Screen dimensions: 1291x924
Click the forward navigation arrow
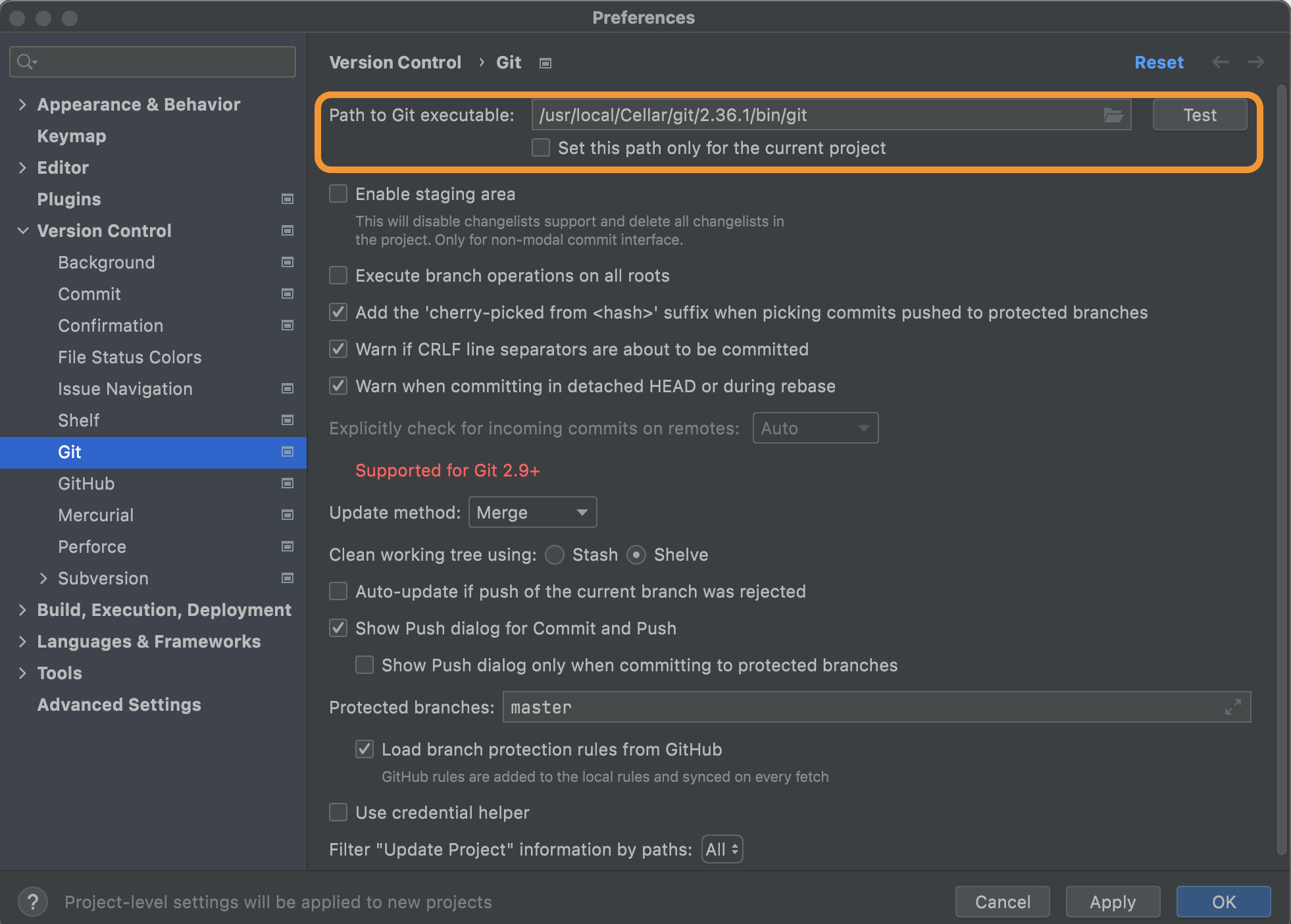(x=1255, y=62)
